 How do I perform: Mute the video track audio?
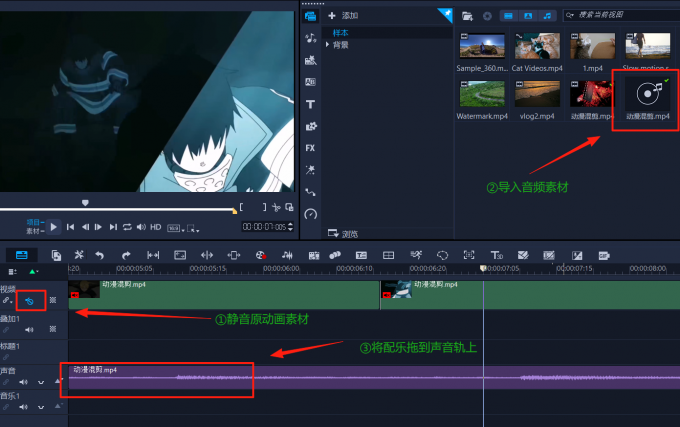30,301
